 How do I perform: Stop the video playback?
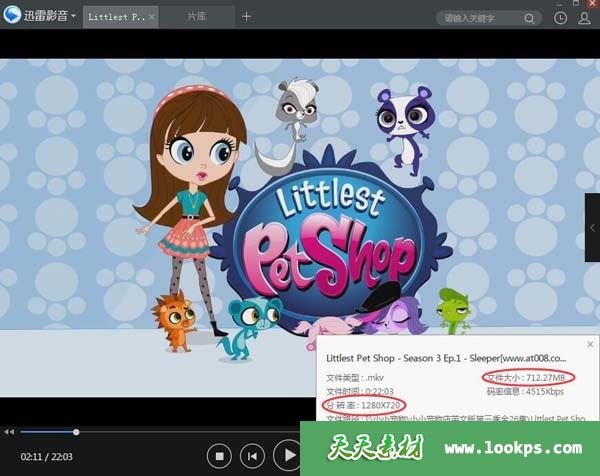point(219,456)
